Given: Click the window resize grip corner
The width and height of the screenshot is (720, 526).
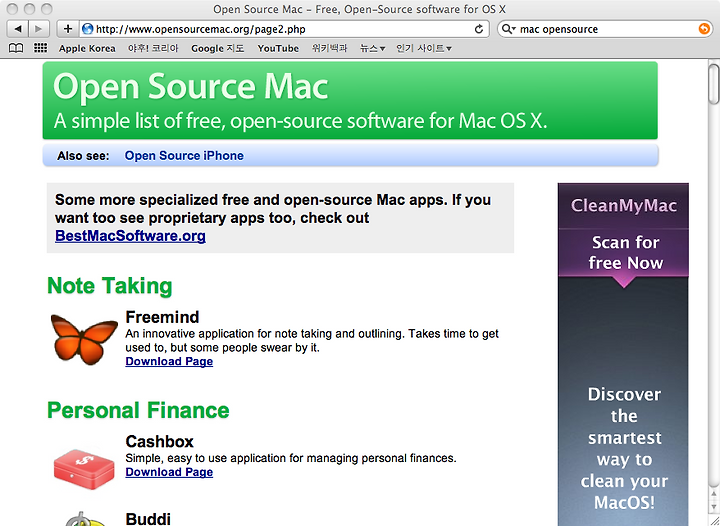Looking at the screenshot, I should 714,520.
